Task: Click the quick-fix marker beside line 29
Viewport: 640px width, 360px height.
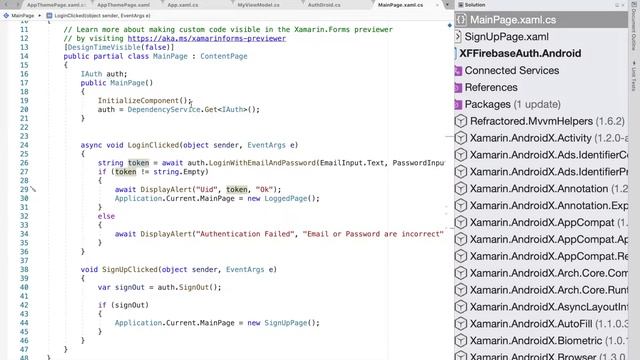Action: [33, 189]
